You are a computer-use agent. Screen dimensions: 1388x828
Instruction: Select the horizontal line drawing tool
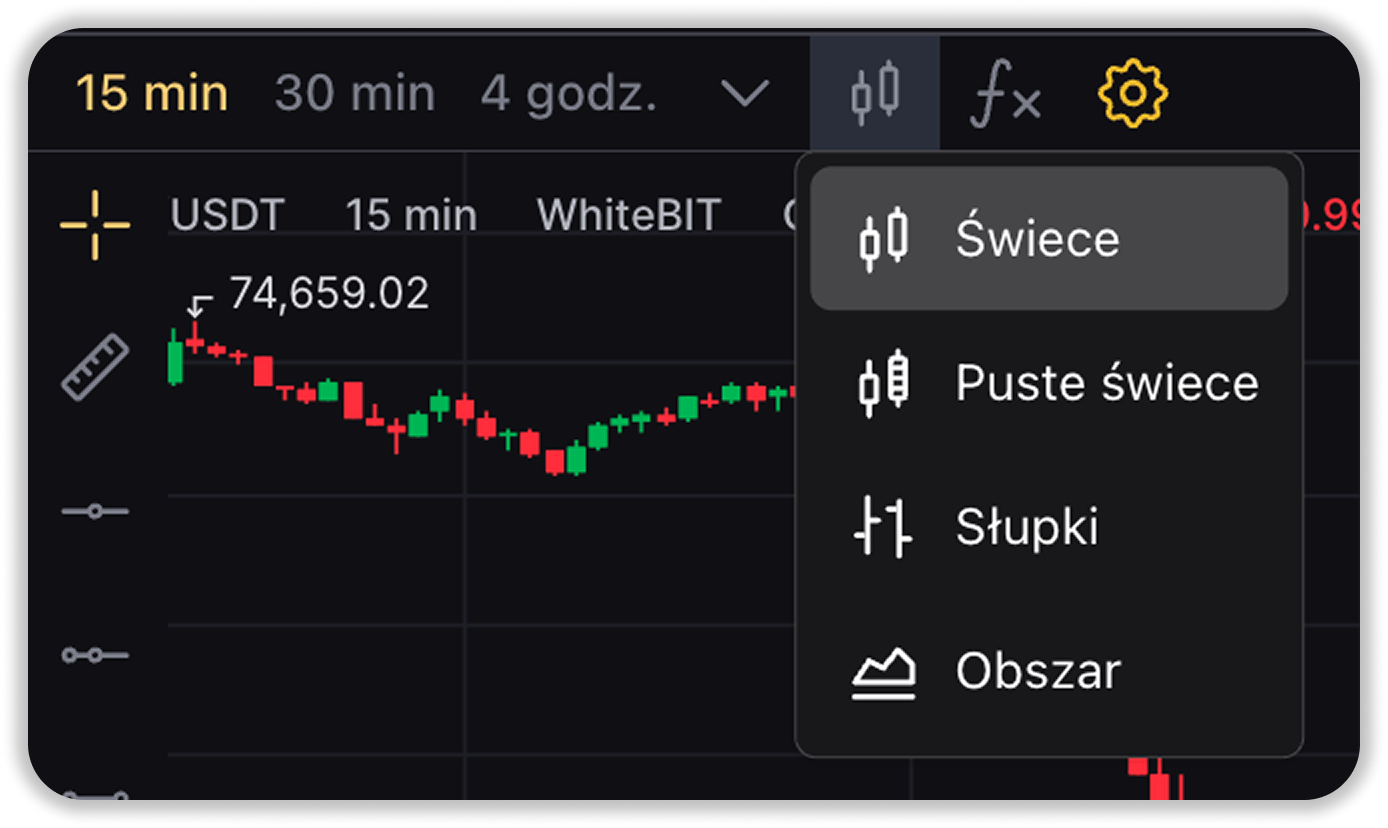tap(95, 512)
